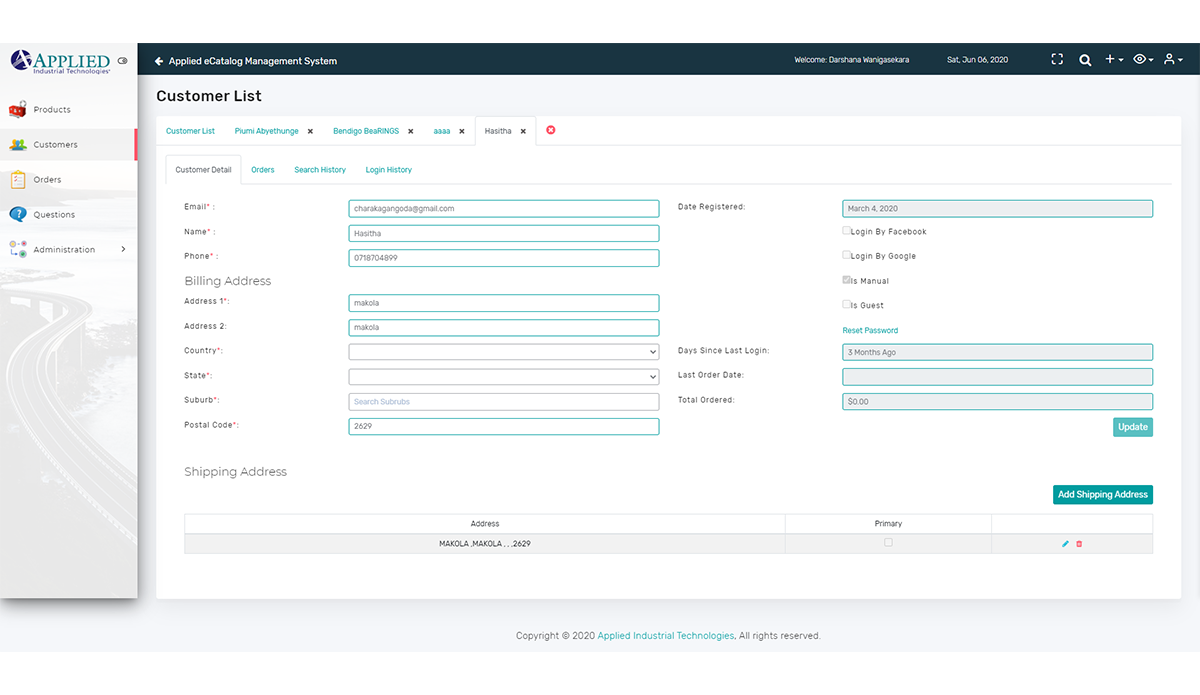The height and width of the screenshot is (695, 1200).
Task: Toggle fullscreen mode icon
Action: [1057, 60]
